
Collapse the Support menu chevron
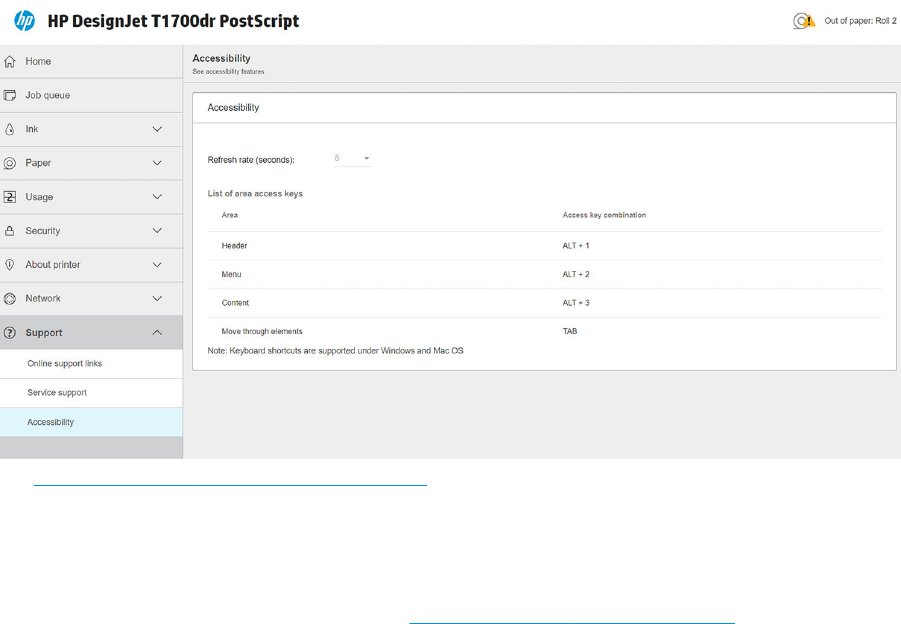tap(157, 333)
